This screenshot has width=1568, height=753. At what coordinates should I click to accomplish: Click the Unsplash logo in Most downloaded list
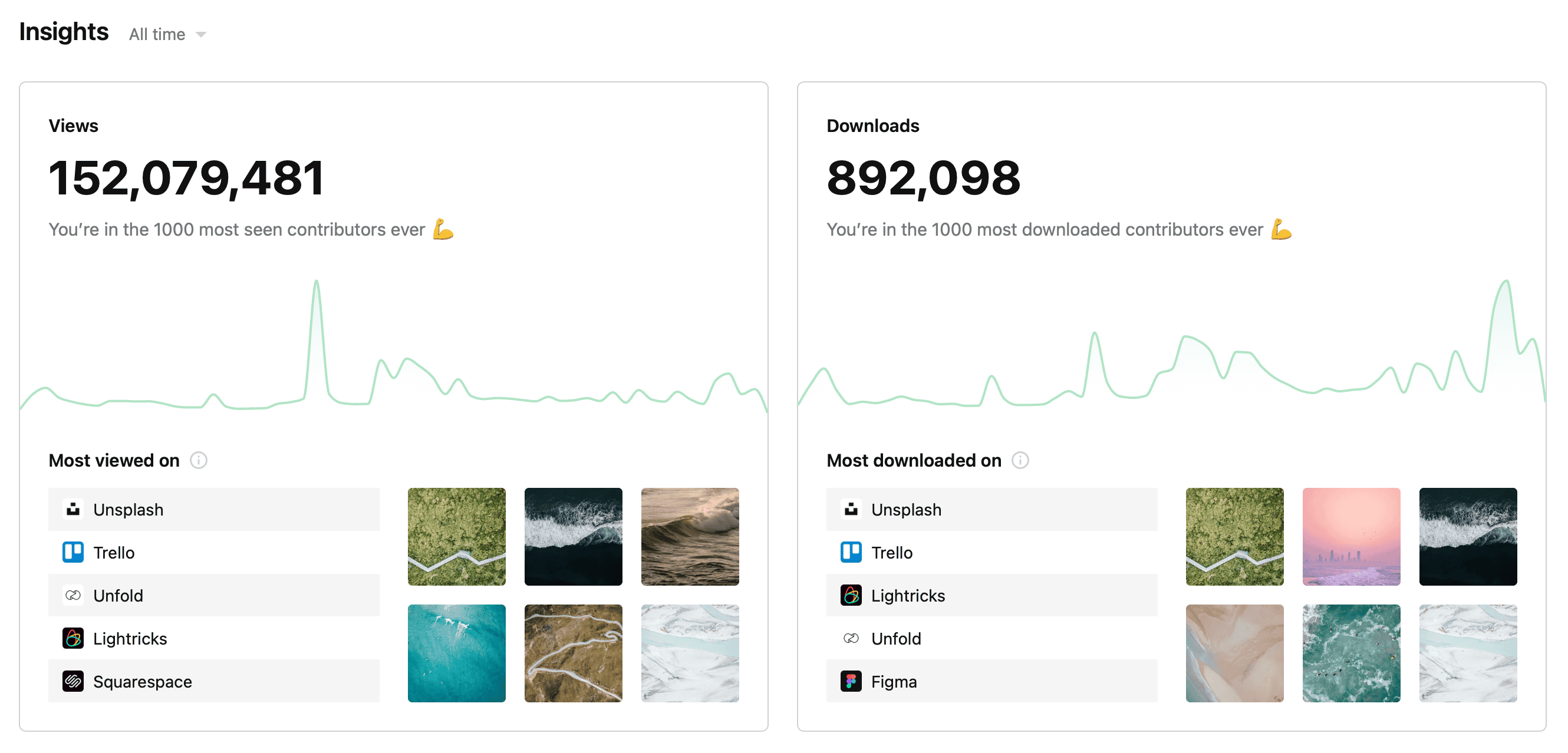coord(851,509)
